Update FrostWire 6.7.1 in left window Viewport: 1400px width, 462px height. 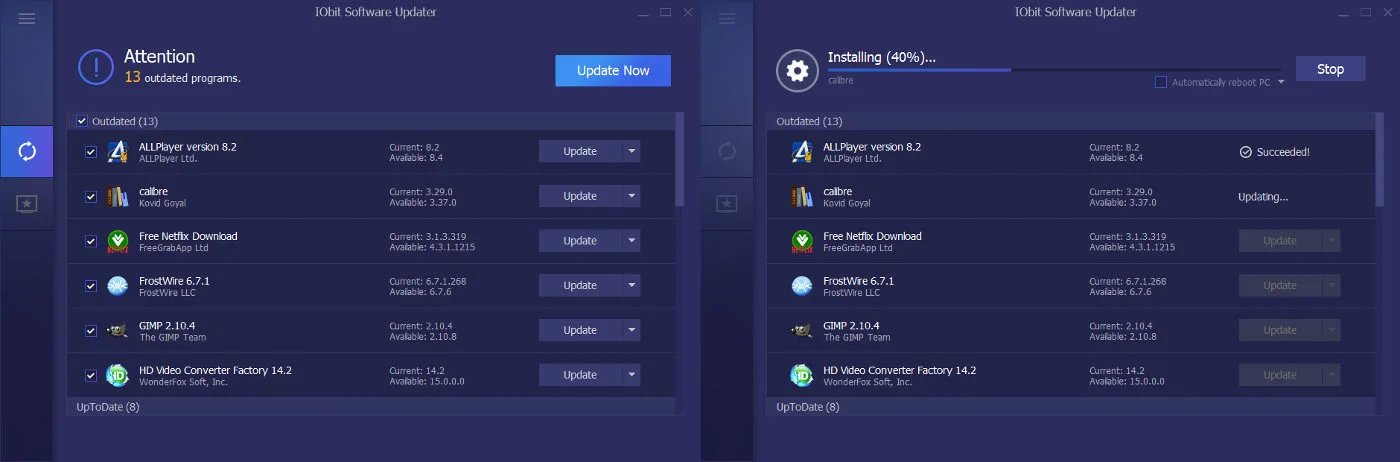coord(580,285)
